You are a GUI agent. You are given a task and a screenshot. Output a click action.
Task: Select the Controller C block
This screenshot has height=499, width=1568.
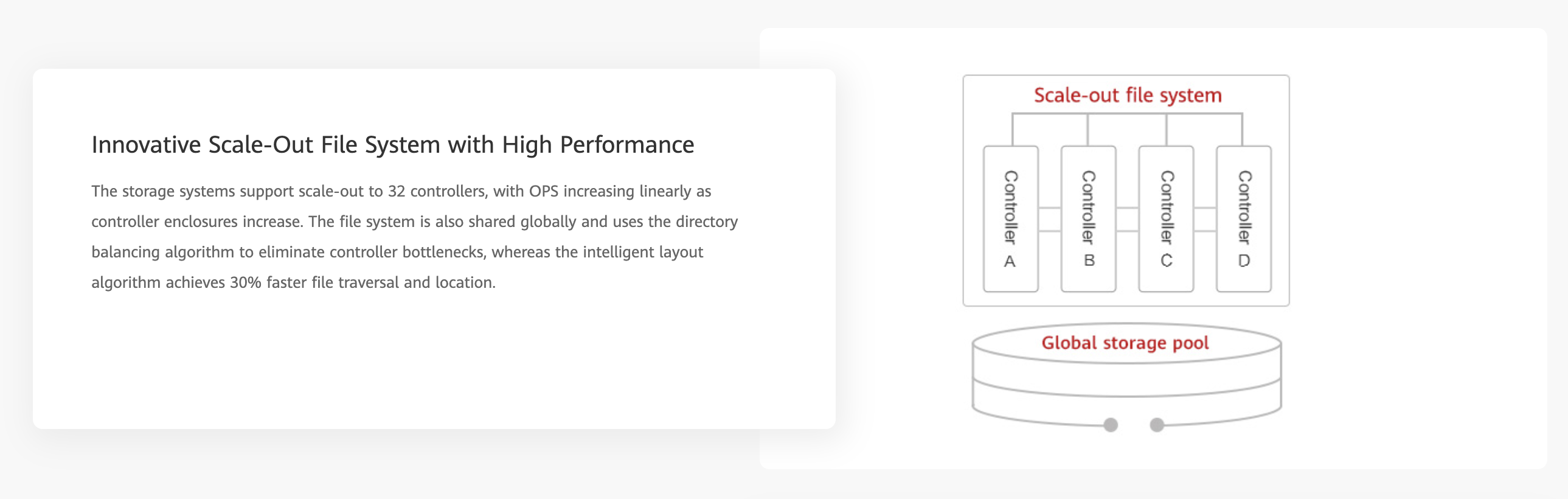tap(1165, 218)
